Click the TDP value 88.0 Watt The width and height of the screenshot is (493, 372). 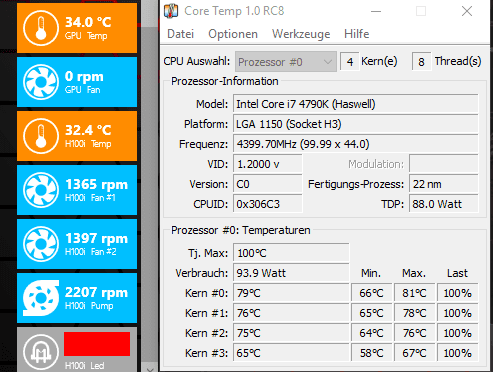click(x=444, y=204)
